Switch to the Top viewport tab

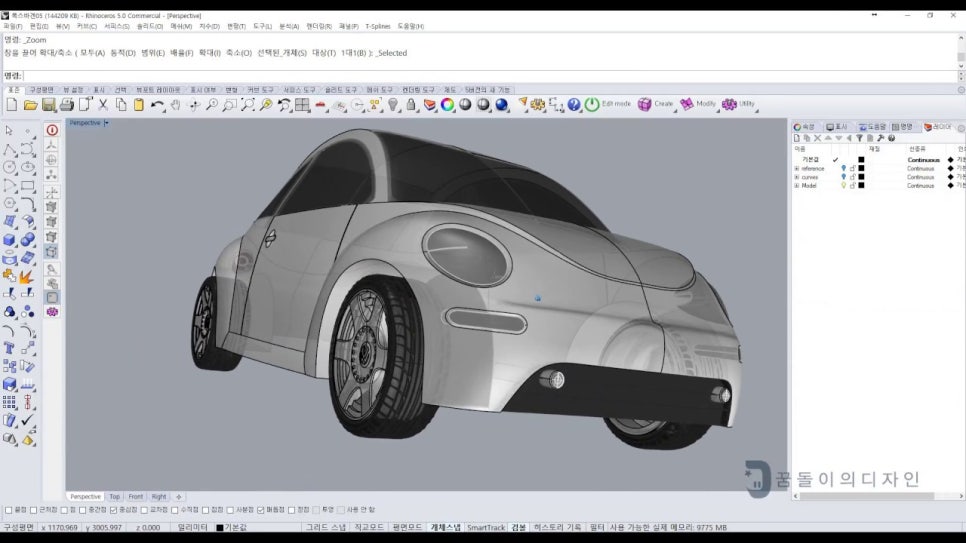tap(115, 497)
